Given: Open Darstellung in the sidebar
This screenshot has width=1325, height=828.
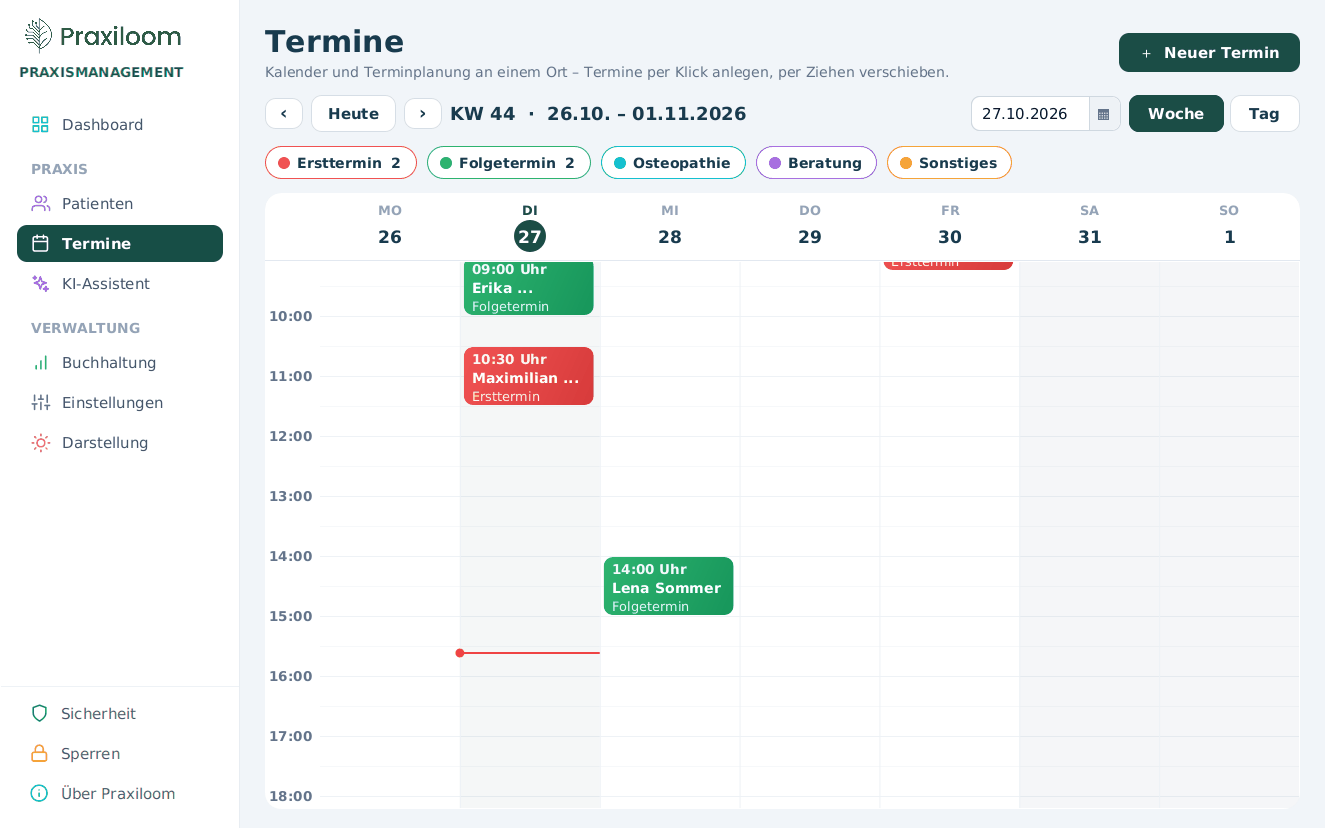Looking at the screenshot, I should pyautogui.click(x=120, y=442).
